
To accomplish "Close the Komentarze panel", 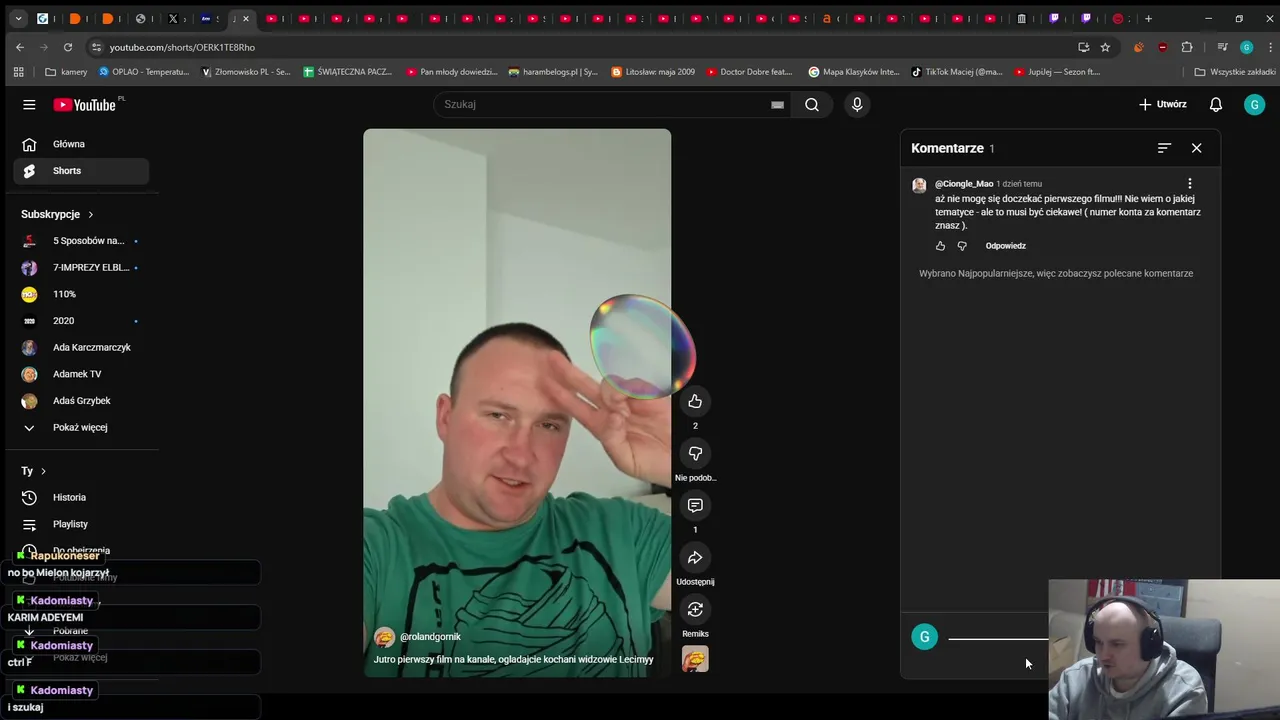I will coord(1196,148).
